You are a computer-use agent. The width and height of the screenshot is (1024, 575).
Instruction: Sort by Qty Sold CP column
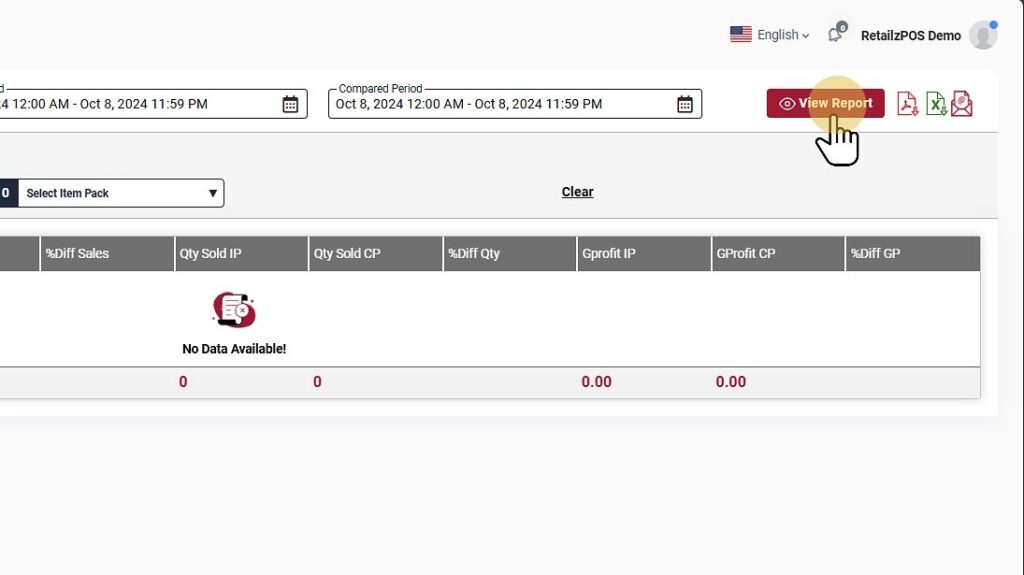376,254
